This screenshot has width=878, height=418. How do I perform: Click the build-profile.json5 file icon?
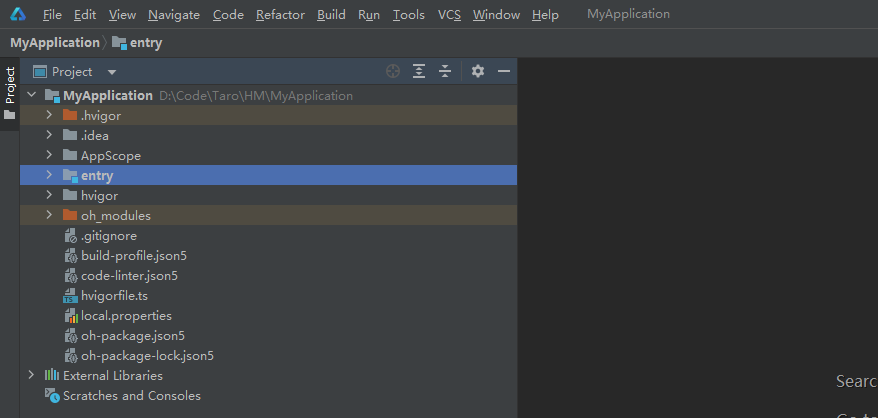click(x=71, y=256)
